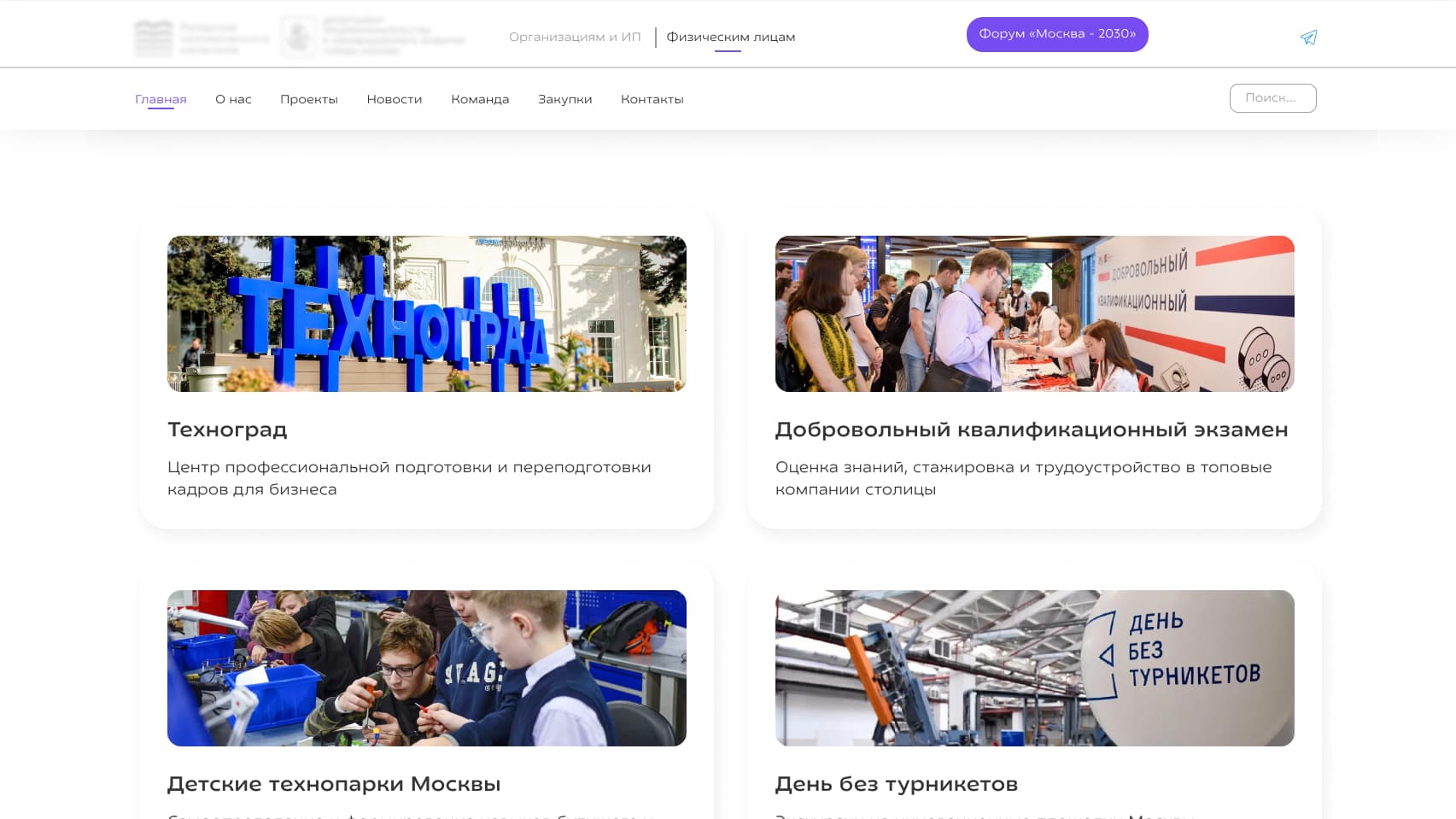Open the О нас page
The image size is (1456, 819).
233,99
